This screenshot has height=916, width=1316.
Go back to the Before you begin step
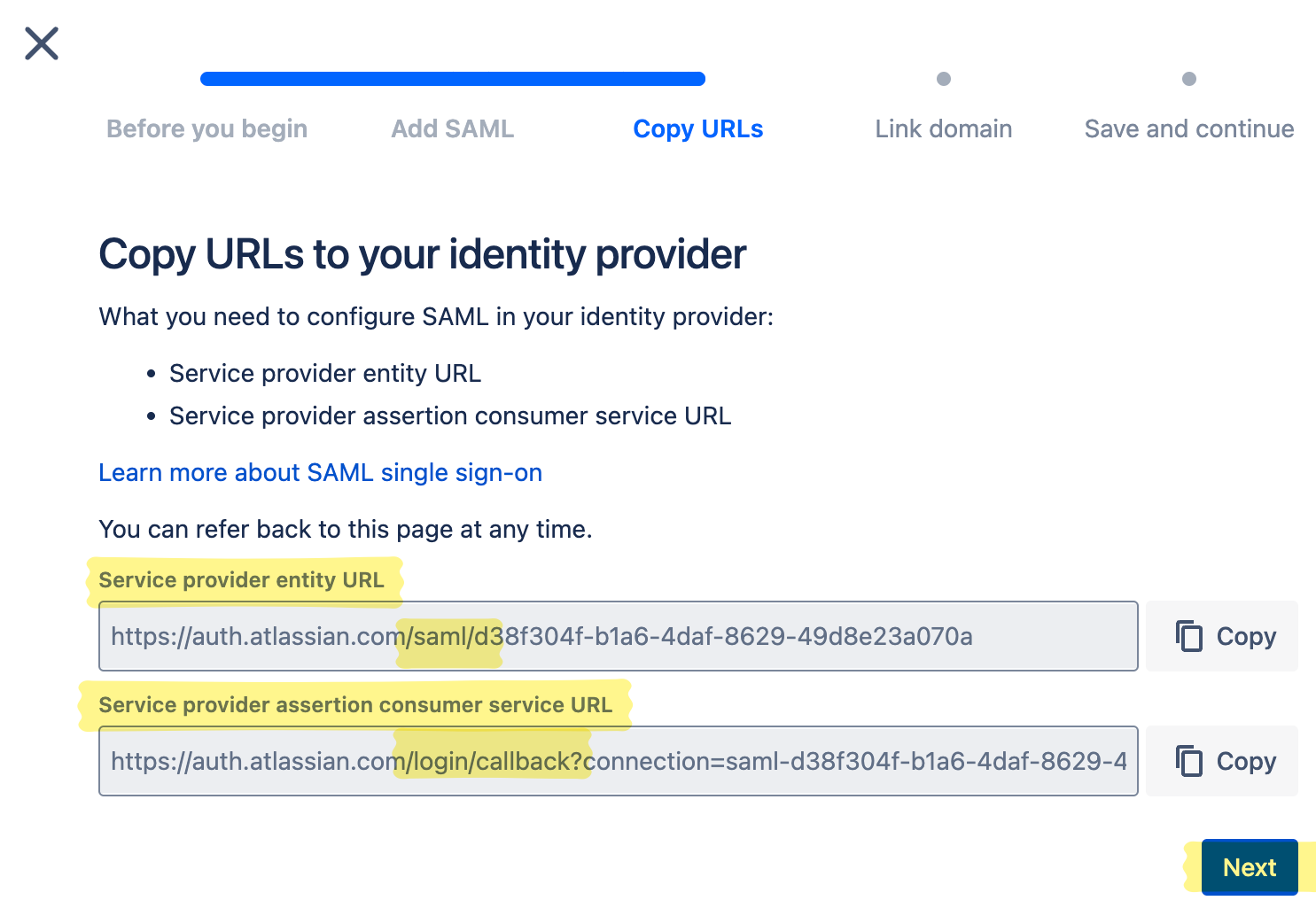point(206,128)
